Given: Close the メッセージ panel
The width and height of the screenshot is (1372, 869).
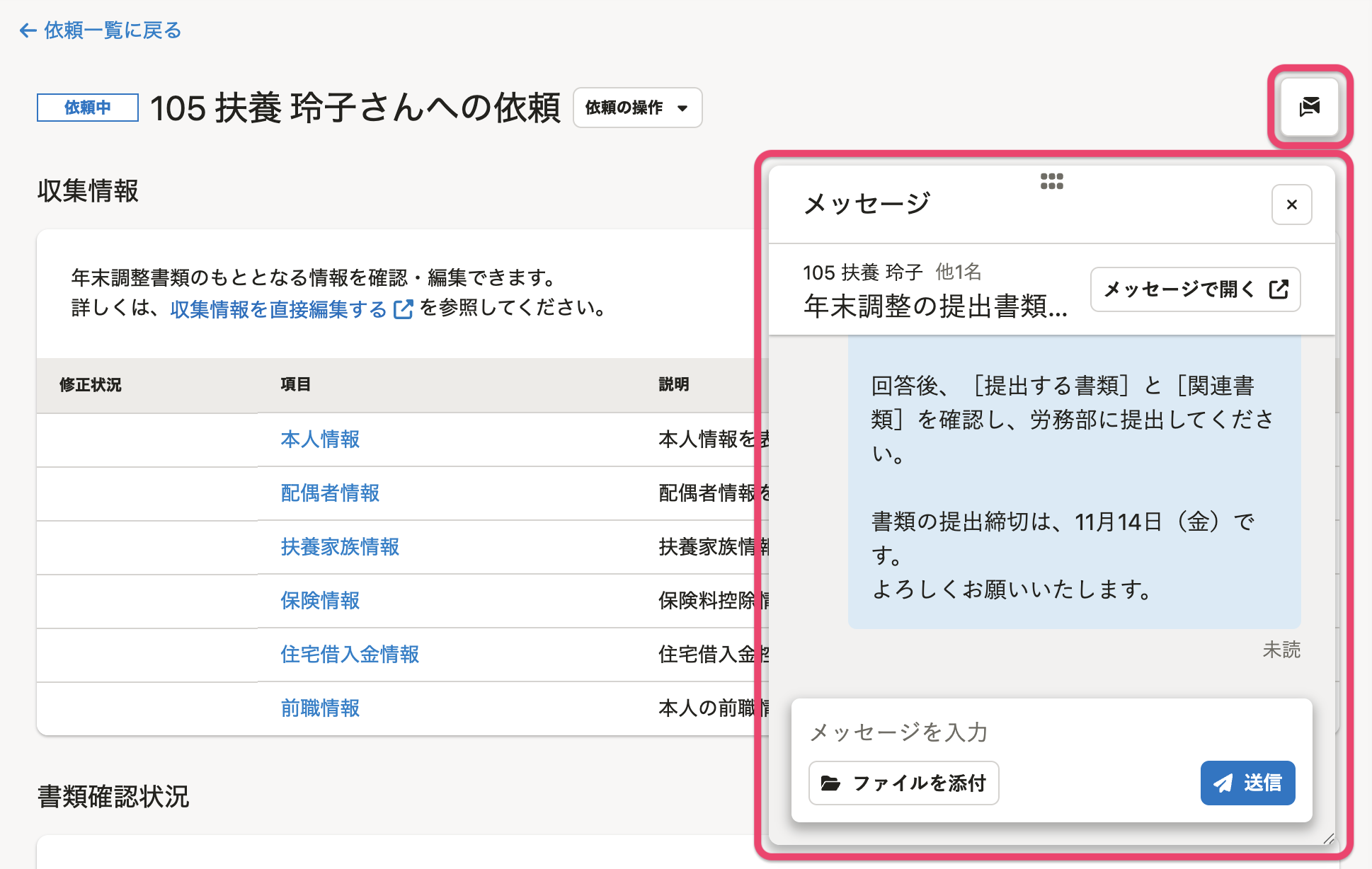Looking at the screenshot, I should pyautogui.click(x=1291, y=205).
